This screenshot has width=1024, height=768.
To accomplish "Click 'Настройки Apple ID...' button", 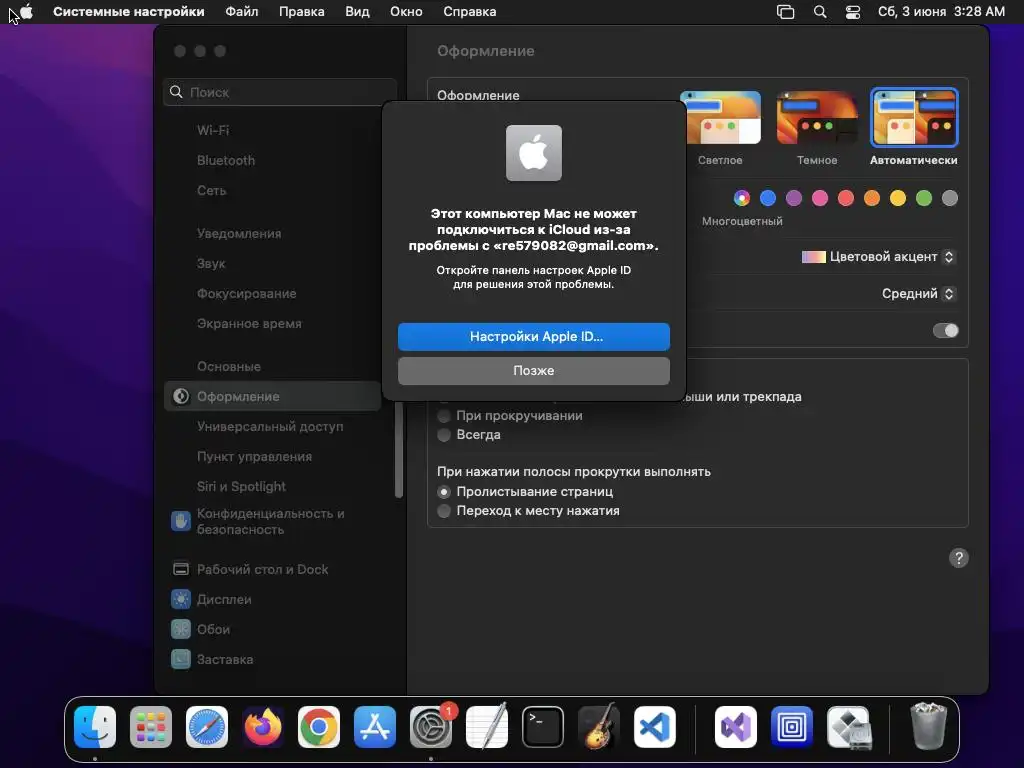I will 534,336.
